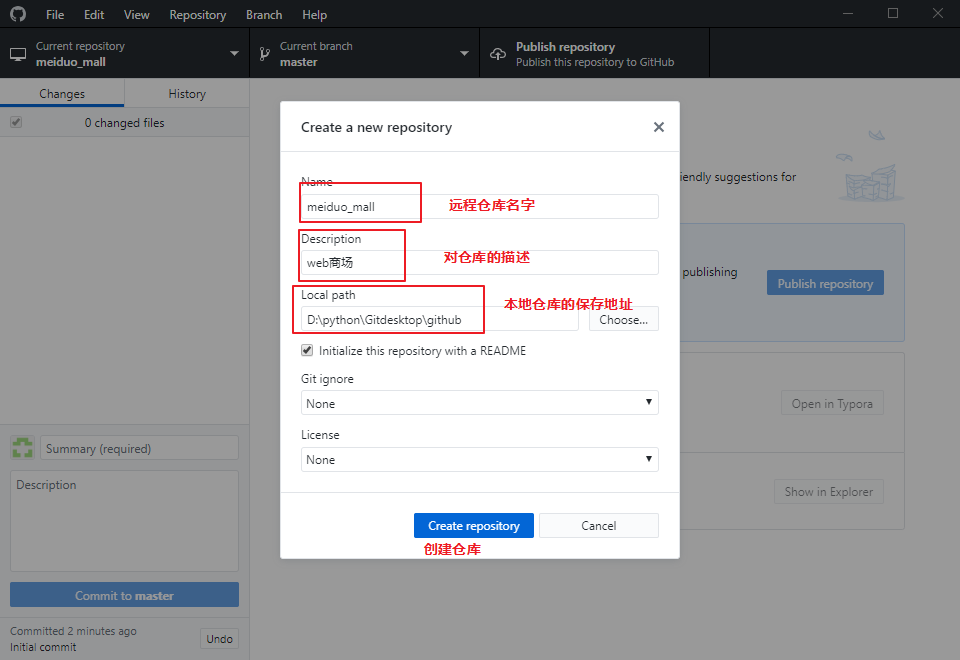The width and height of the screenshot is (960, 660).
Task: Open the Branch menu
Action: click(x=264, y=15)
